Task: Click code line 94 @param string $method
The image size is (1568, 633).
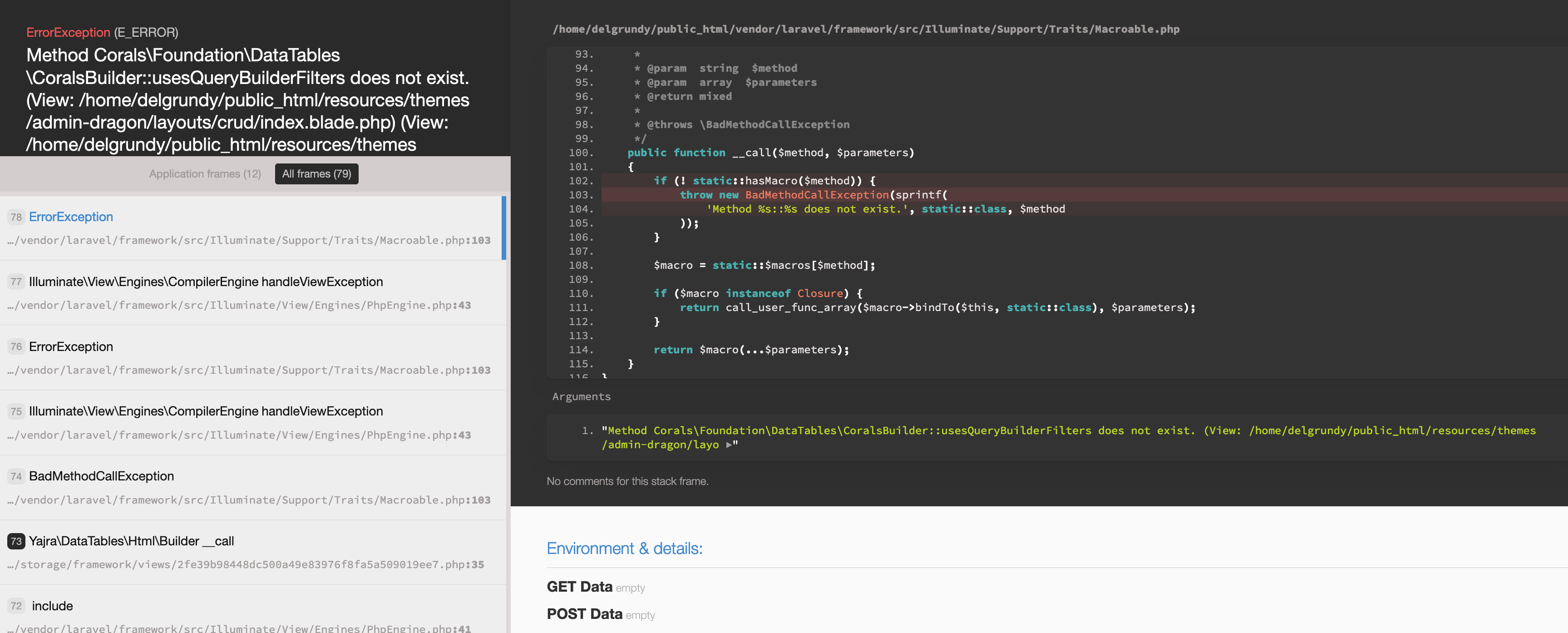Action: tap(715, 68)
